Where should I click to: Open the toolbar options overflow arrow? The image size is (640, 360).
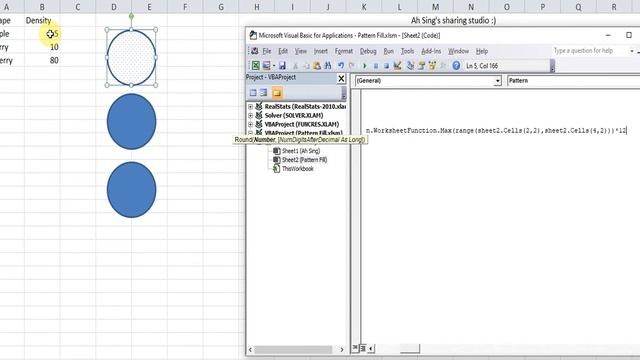coord(552,66)
